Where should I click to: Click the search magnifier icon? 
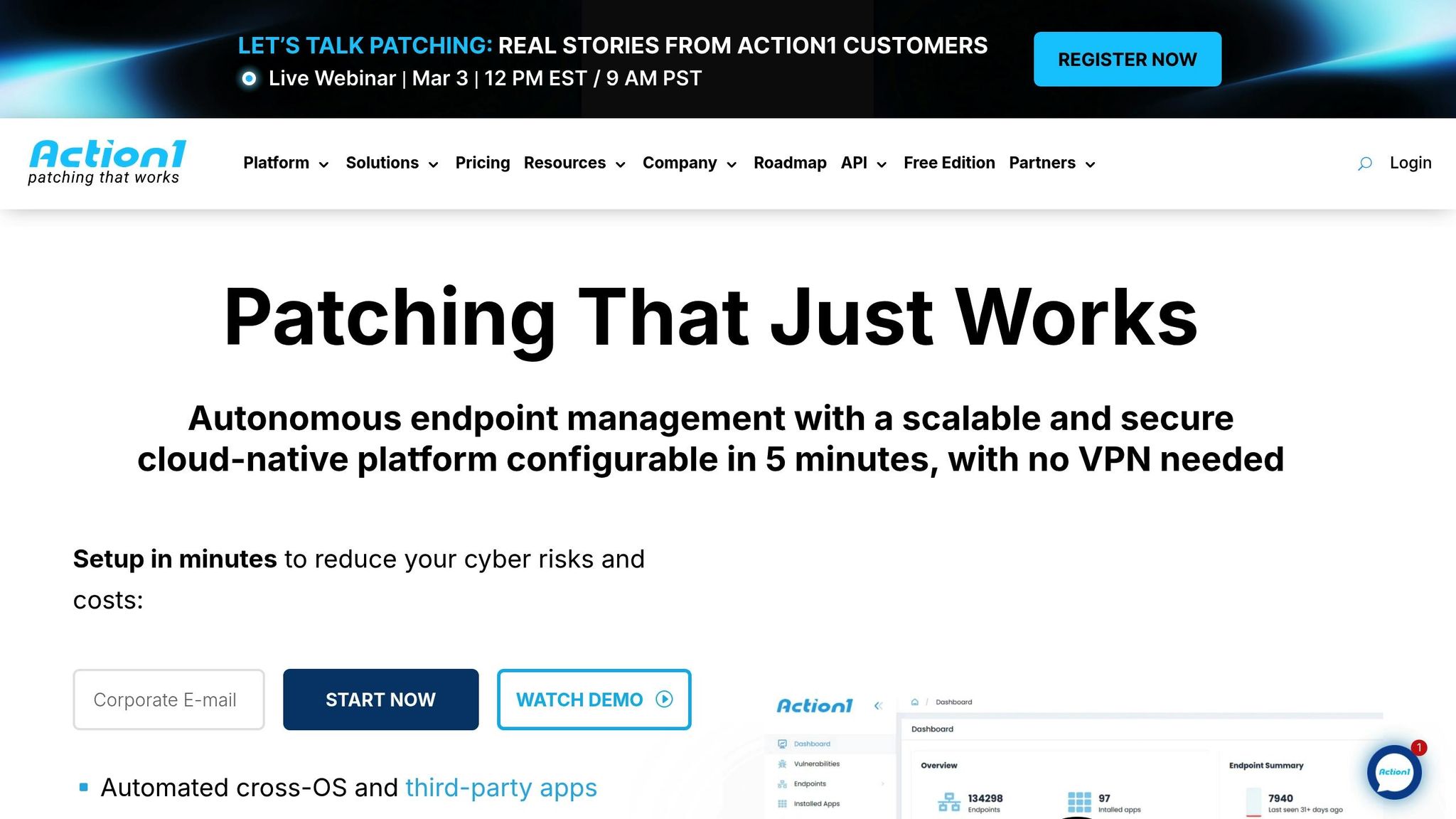click(x=1364, y=164)
